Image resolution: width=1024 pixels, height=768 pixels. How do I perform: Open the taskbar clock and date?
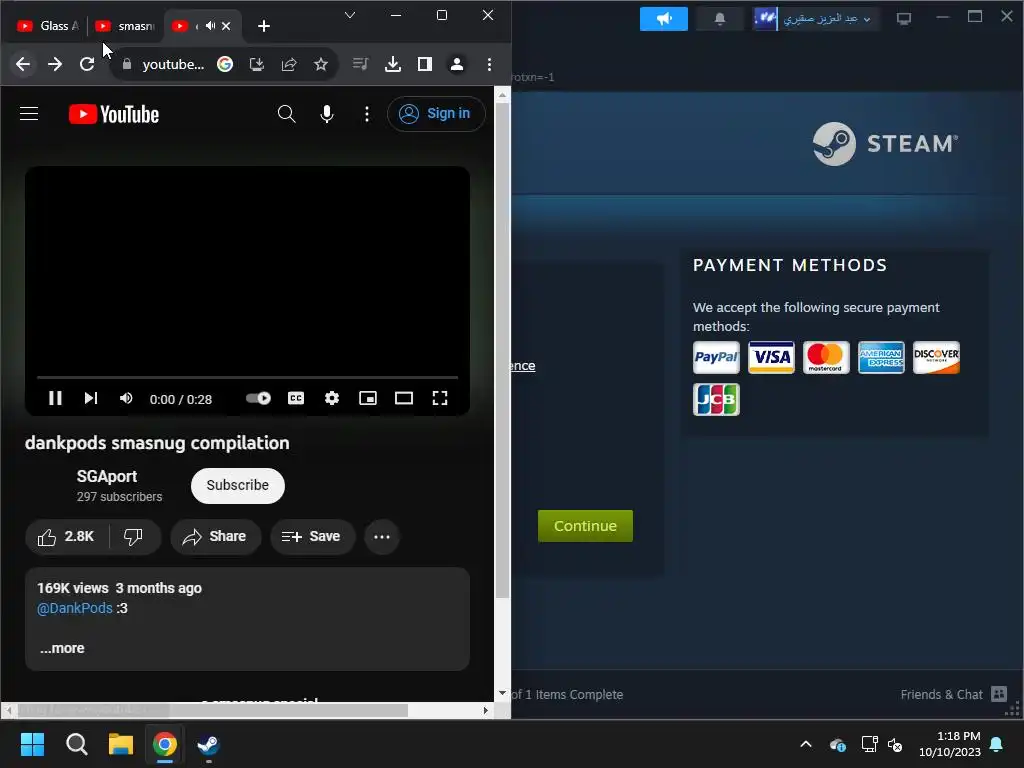950,744
